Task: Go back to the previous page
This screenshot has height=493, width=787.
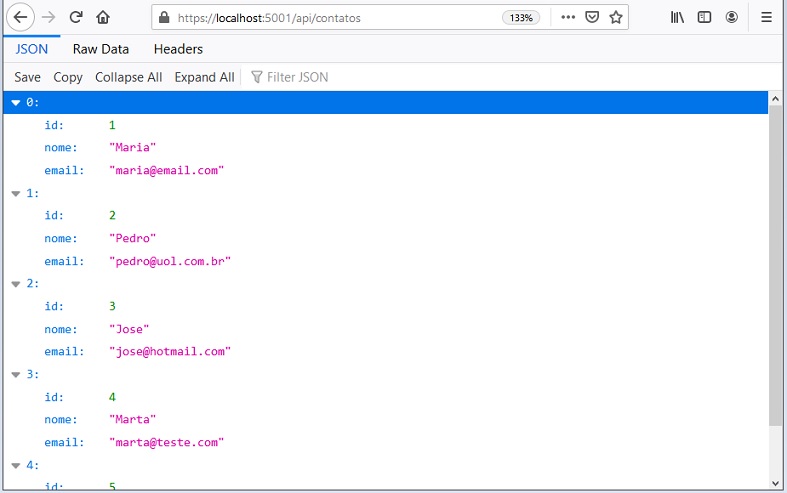Action: click(x=20, y=17)
